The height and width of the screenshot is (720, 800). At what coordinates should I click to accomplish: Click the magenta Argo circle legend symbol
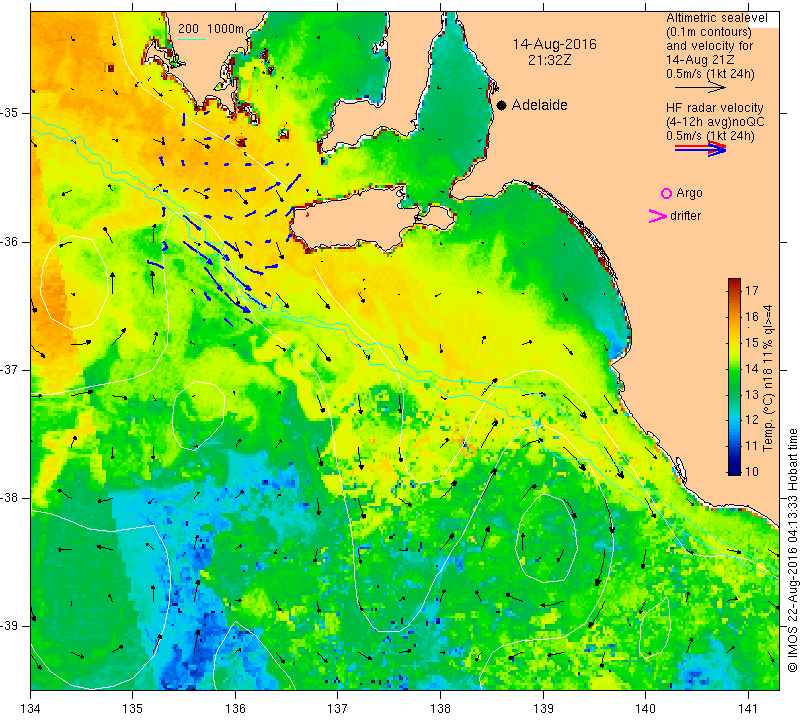point(666,193)
